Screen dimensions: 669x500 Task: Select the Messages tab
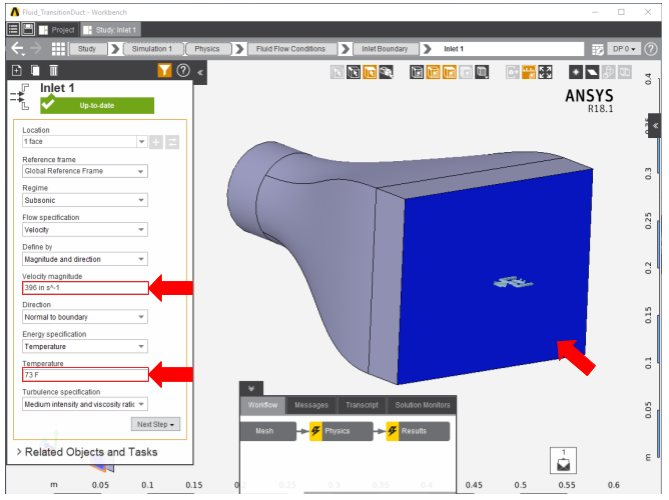coord(311,405)
